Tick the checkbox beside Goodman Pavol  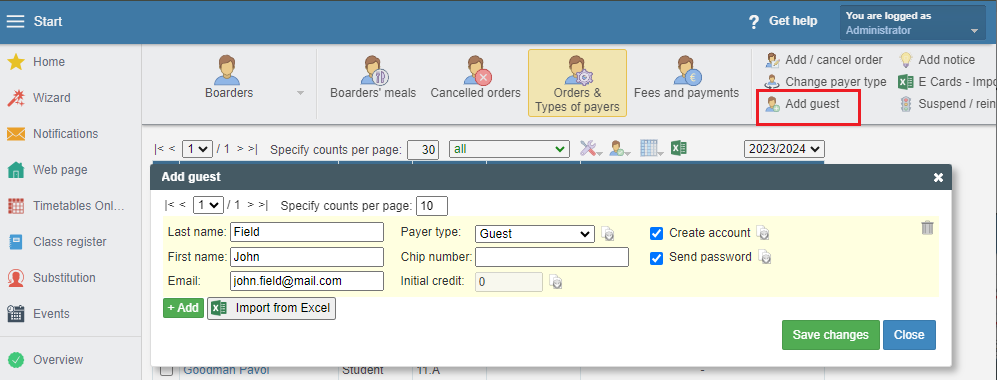pyautogui.click(x=167, y=370)
